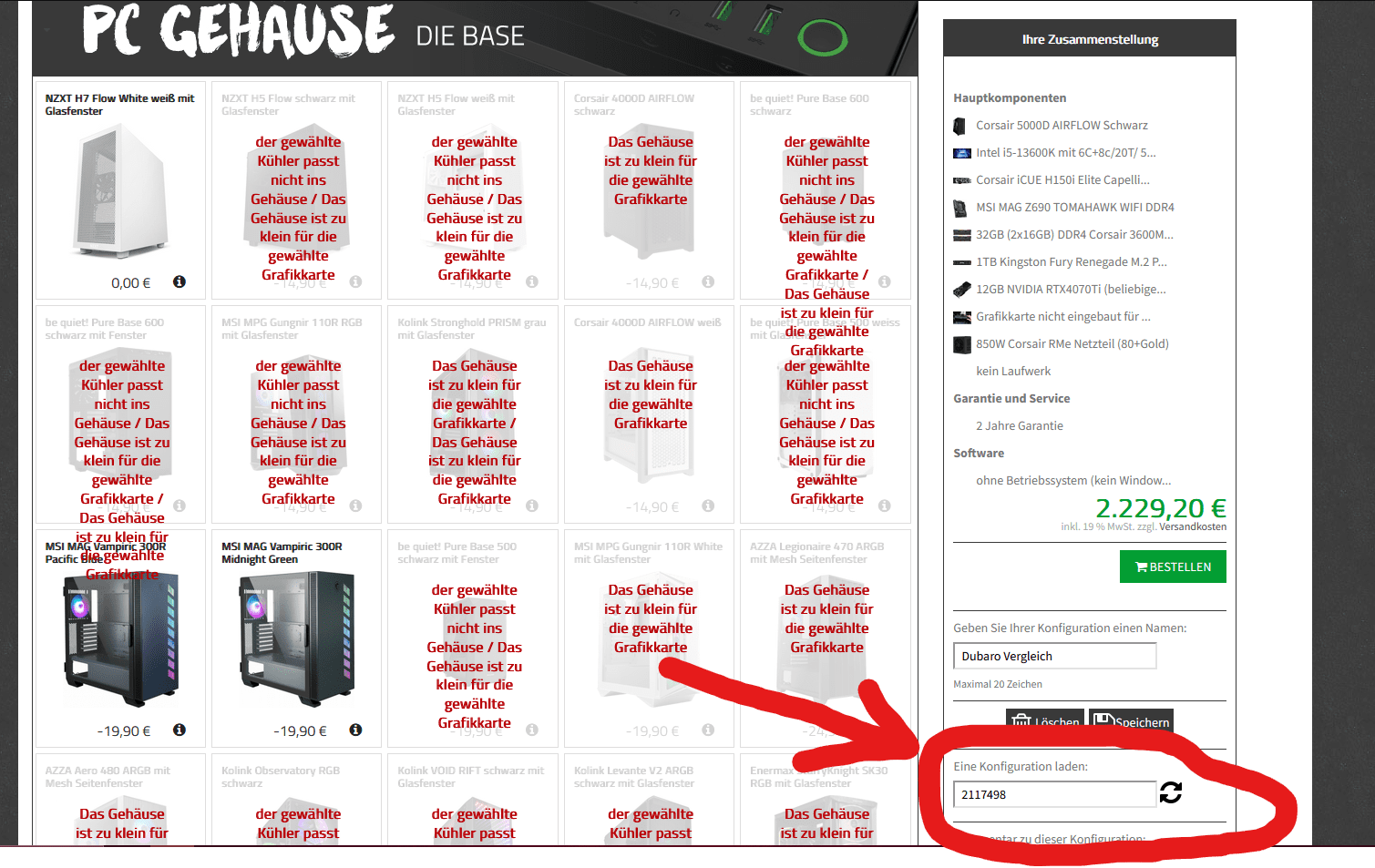1375x868 pixels.
Task: Open info icon for NZXT H5 Flow schwarz
Action: point(355,281)
